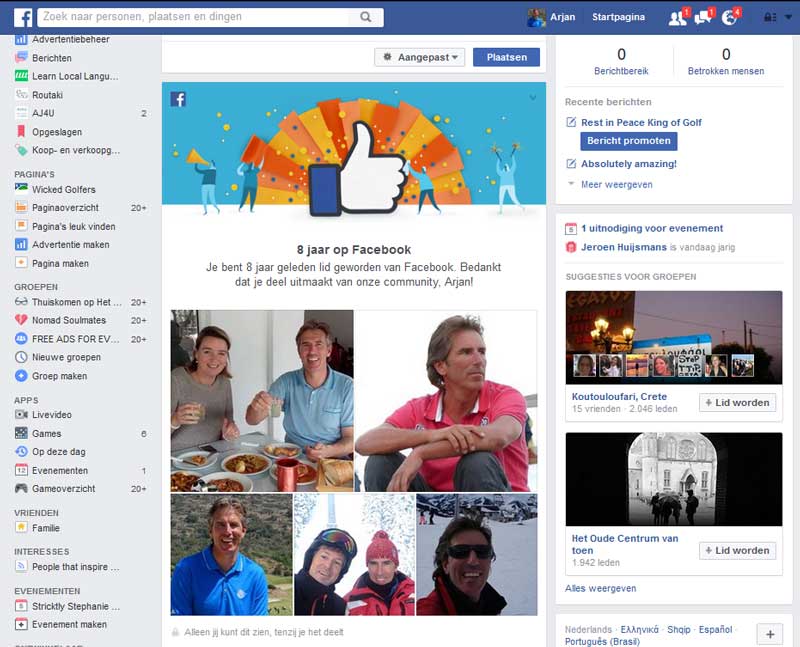
Task: Click Familie friends list icon
Action: coord(21,528)
